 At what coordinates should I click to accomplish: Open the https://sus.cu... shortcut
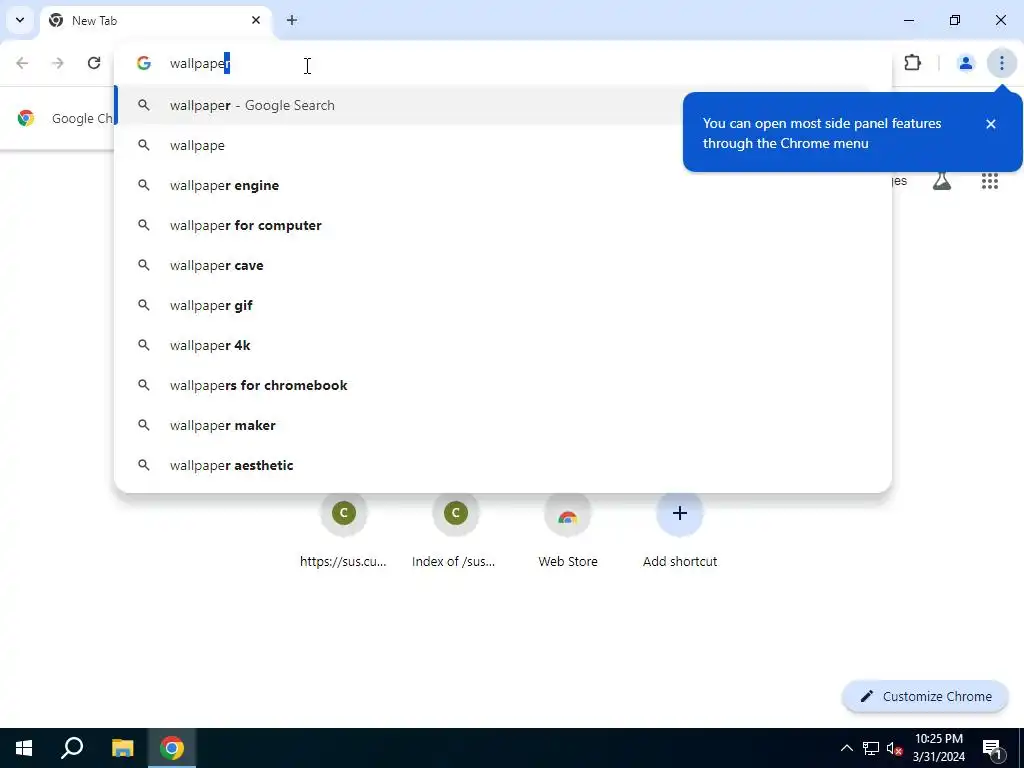[x=344, y=532]
